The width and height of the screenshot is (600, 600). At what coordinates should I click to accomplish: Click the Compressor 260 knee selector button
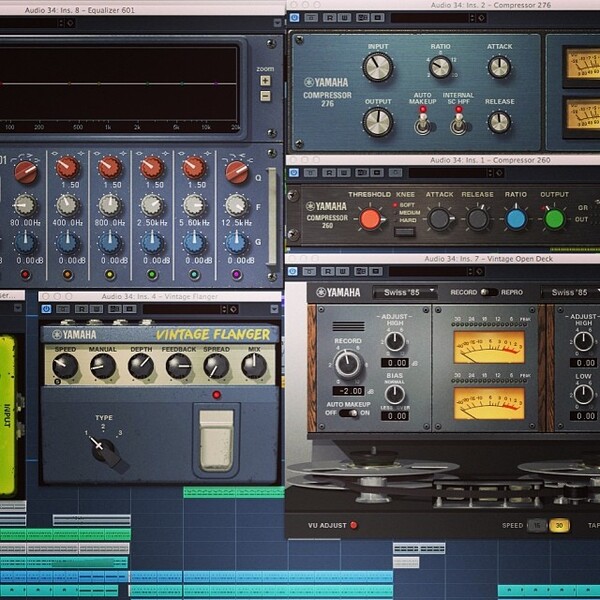click(x=404, y=232)
